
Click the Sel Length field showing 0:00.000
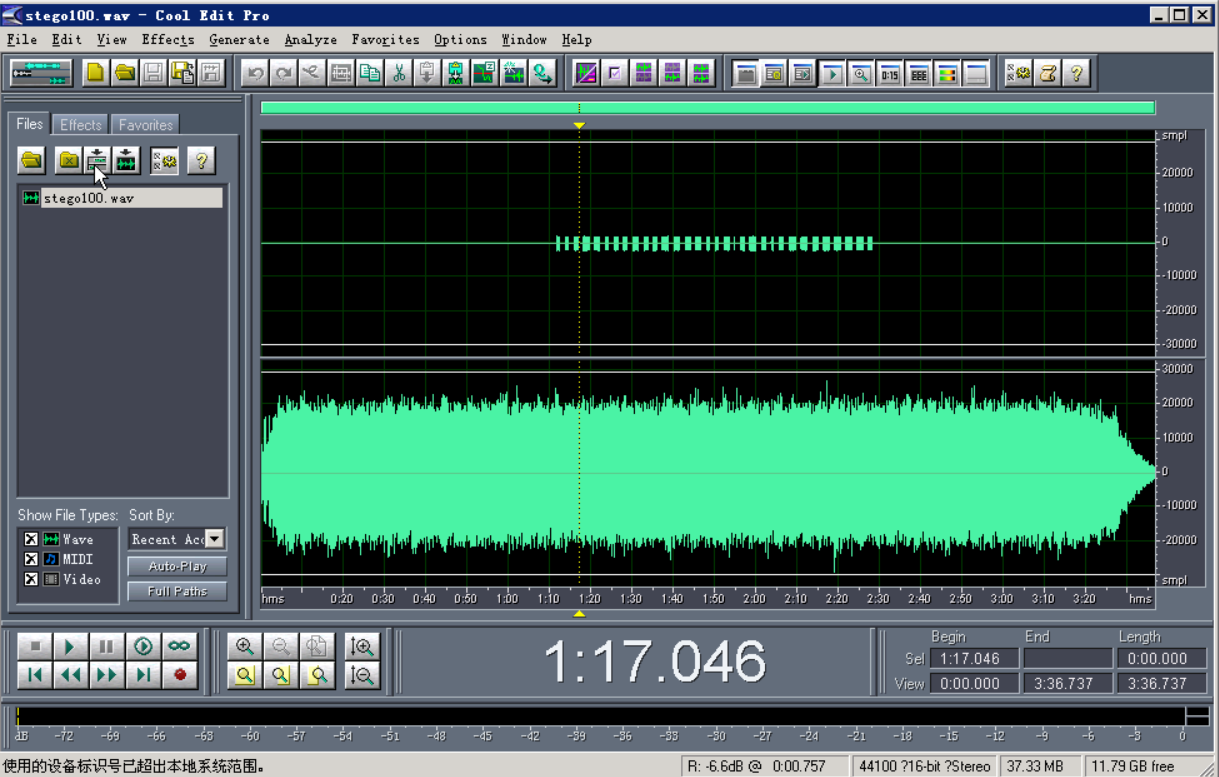coord(1161,658)
